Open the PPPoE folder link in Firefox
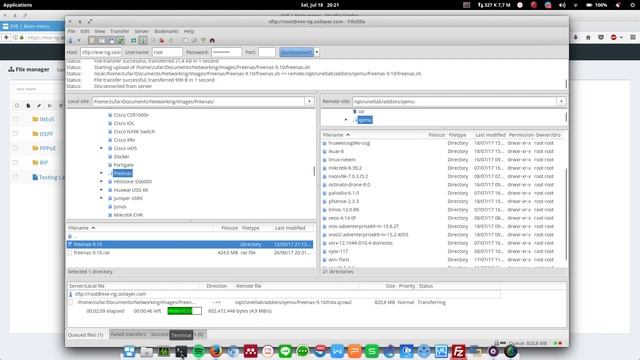This screenshot has height=360, width=640. tap(47, 148)
